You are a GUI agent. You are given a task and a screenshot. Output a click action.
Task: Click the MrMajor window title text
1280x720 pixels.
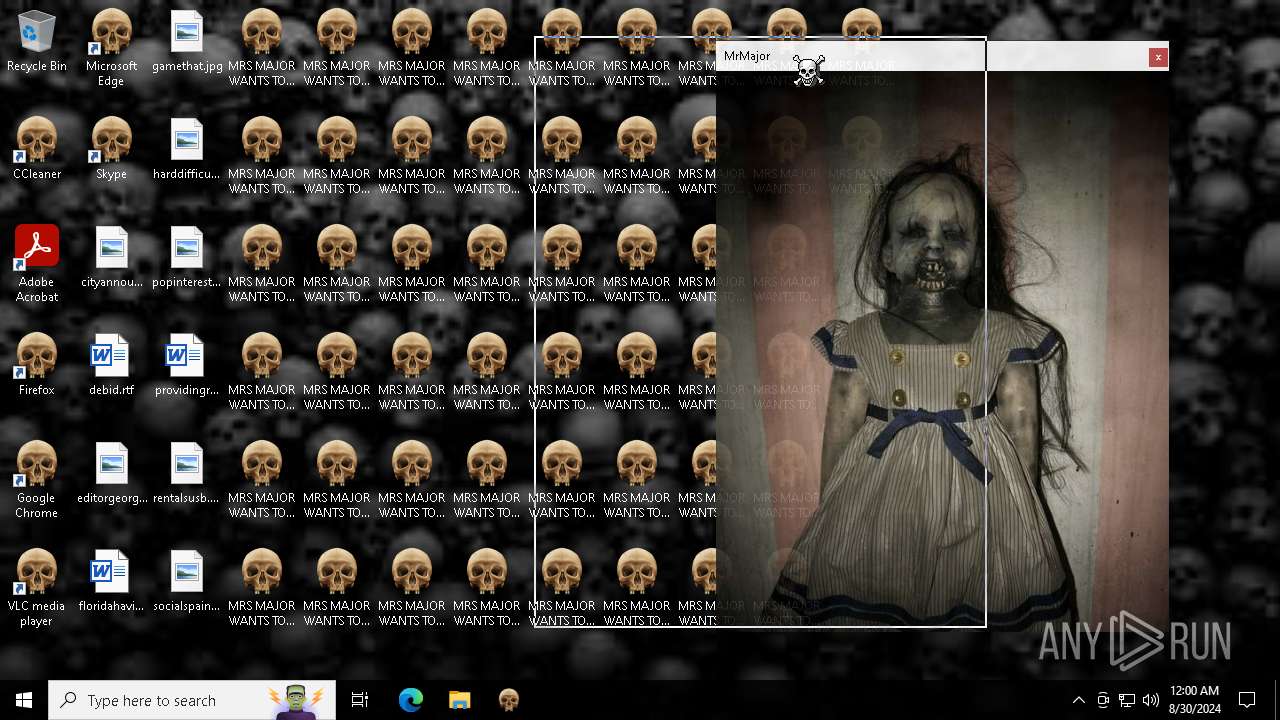tap(747, 56)
